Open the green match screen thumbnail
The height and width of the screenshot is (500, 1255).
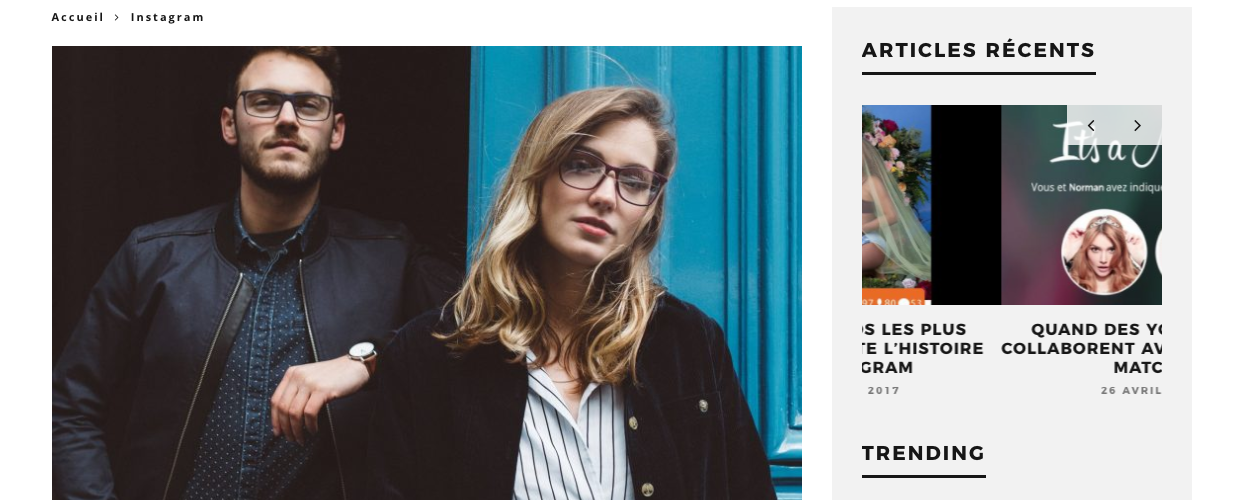(1081, 205)
